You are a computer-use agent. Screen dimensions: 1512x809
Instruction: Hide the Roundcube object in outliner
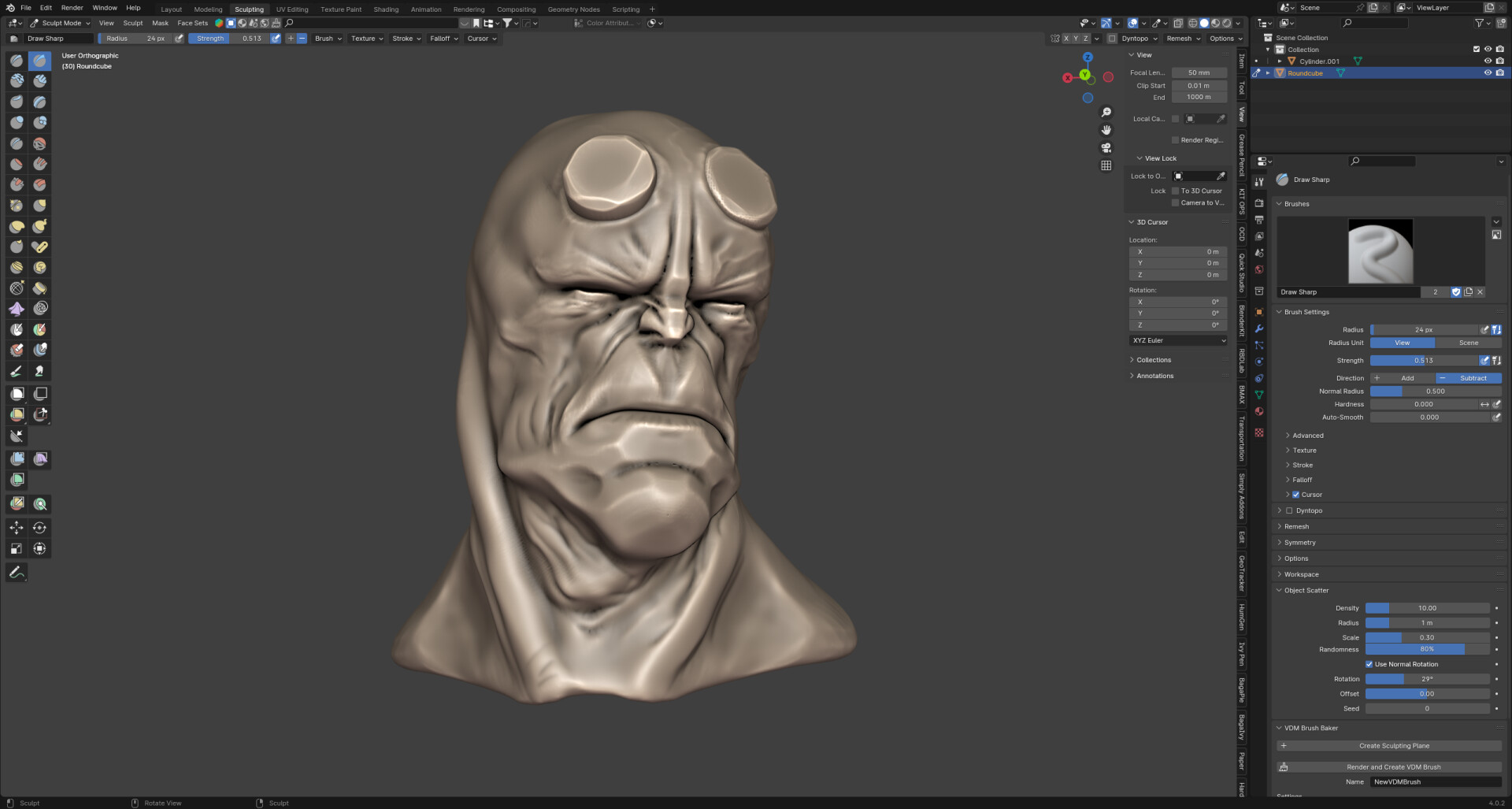tap(1488, 73)
